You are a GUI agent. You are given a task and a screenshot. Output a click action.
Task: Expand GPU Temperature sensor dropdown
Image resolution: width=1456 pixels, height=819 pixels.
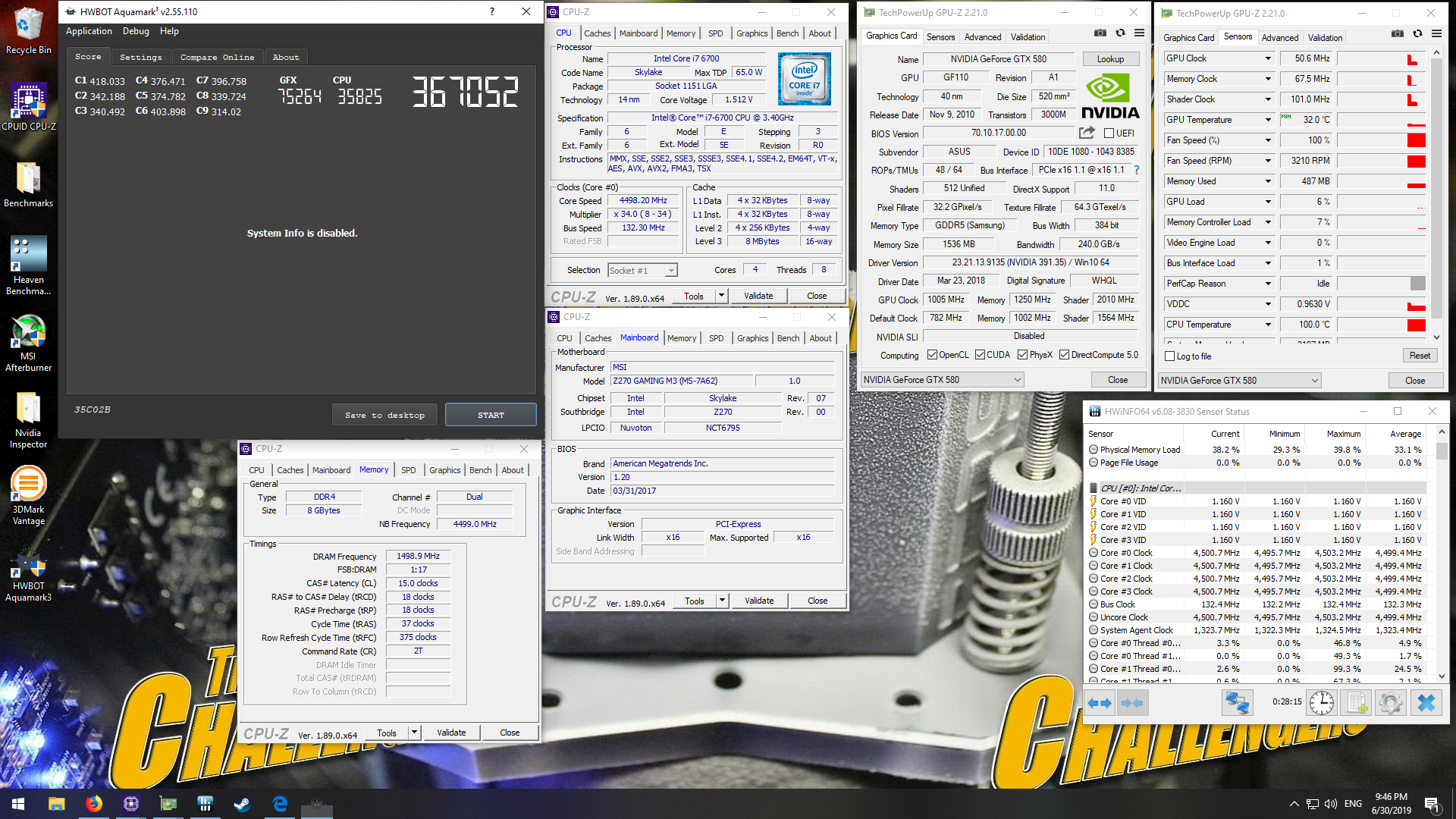click(x=1267, y=120)
